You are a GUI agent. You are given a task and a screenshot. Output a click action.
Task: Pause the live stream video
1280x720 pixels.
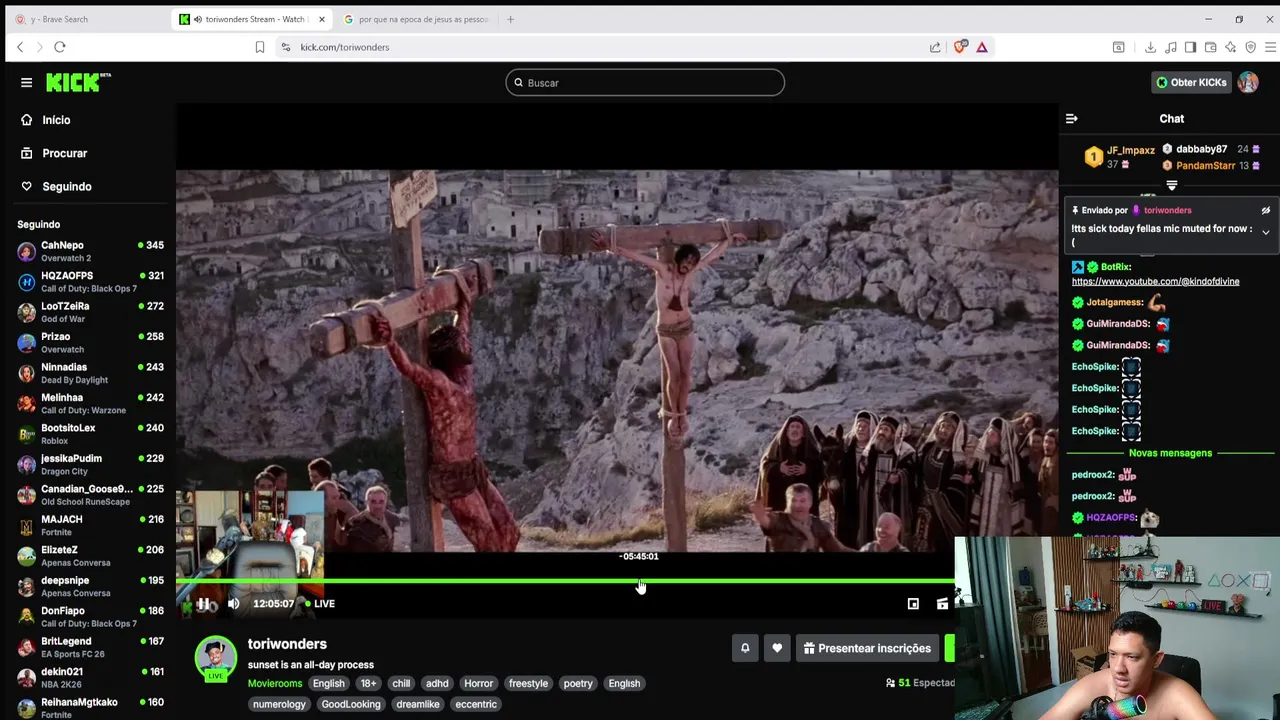coord(203,604)
